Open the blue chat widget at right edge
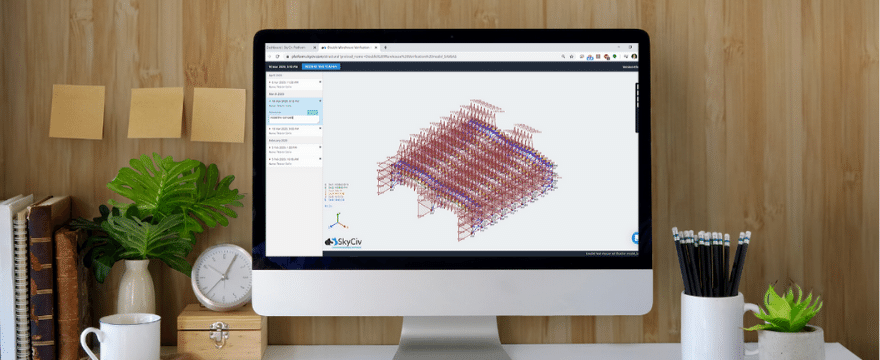The height and width of the screenshot is (360, 880). click(635, 238)
